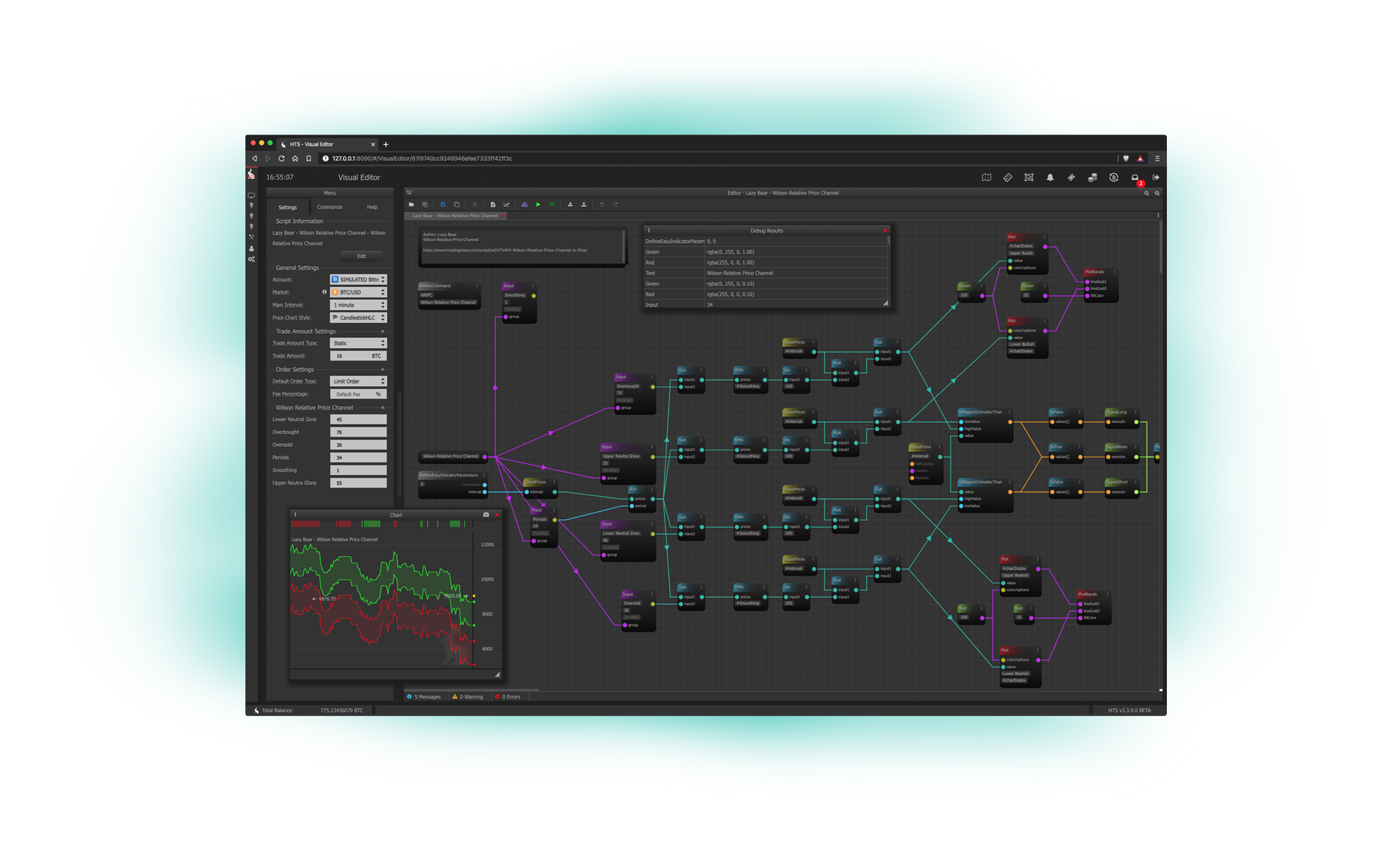Collapse Wilson Relative Price Channel section
Image resolution: width=1400 pixels, height=850 pixels.
click(382, 408)
